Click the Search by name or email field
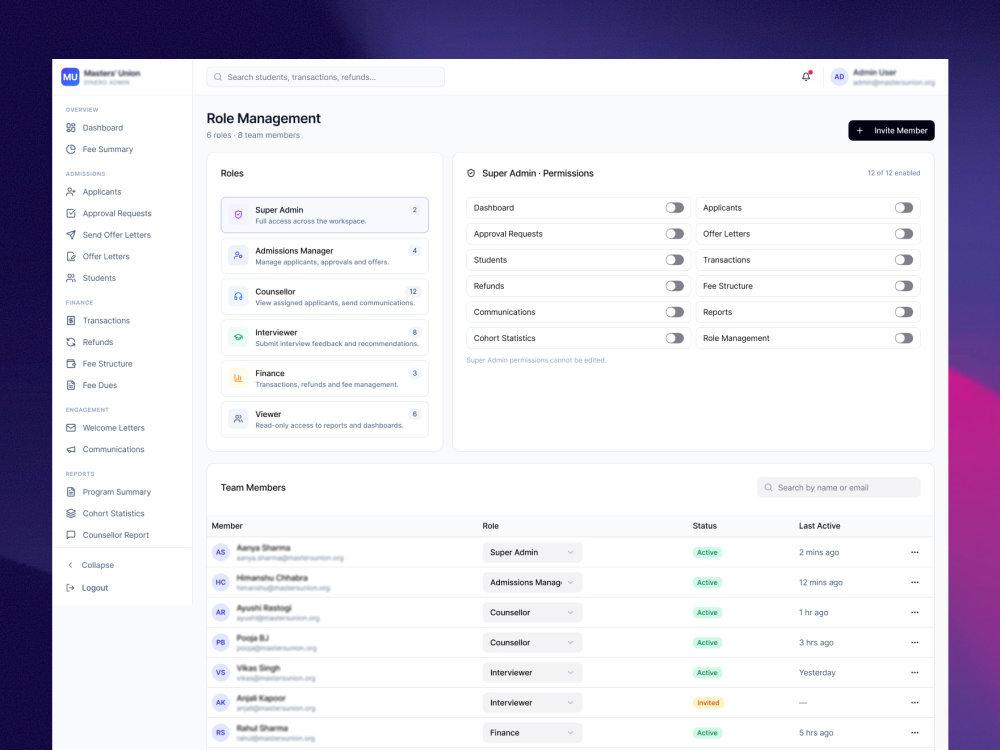 (839, 487)
